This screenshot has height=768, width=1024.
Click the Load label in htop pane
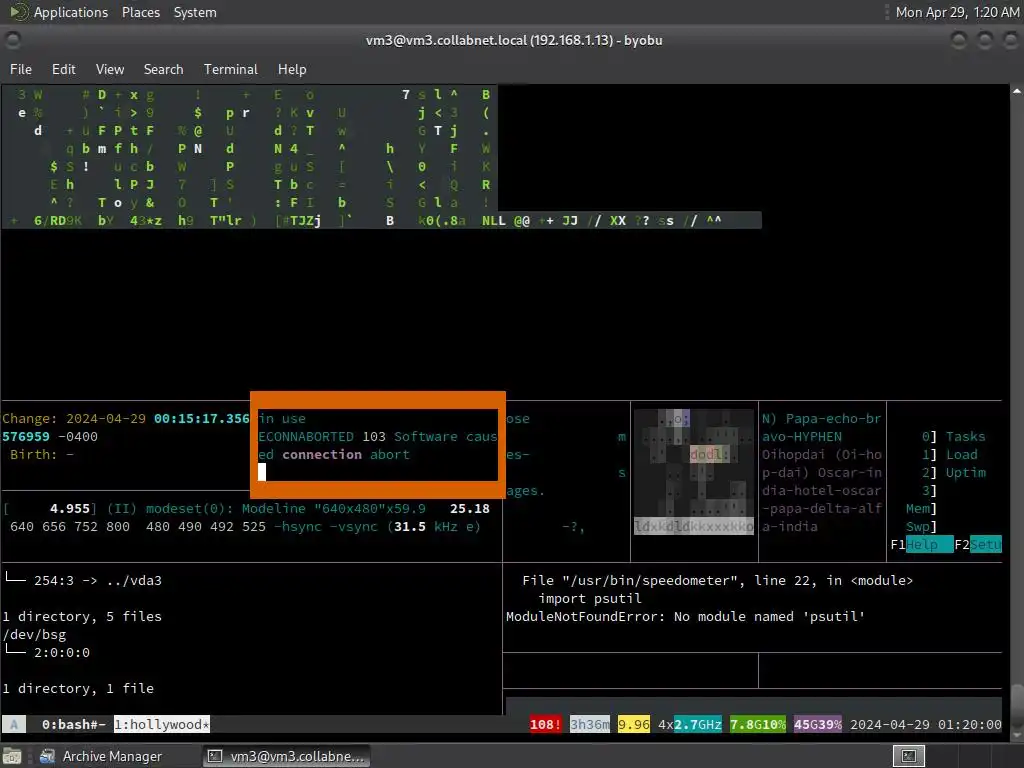961,455
